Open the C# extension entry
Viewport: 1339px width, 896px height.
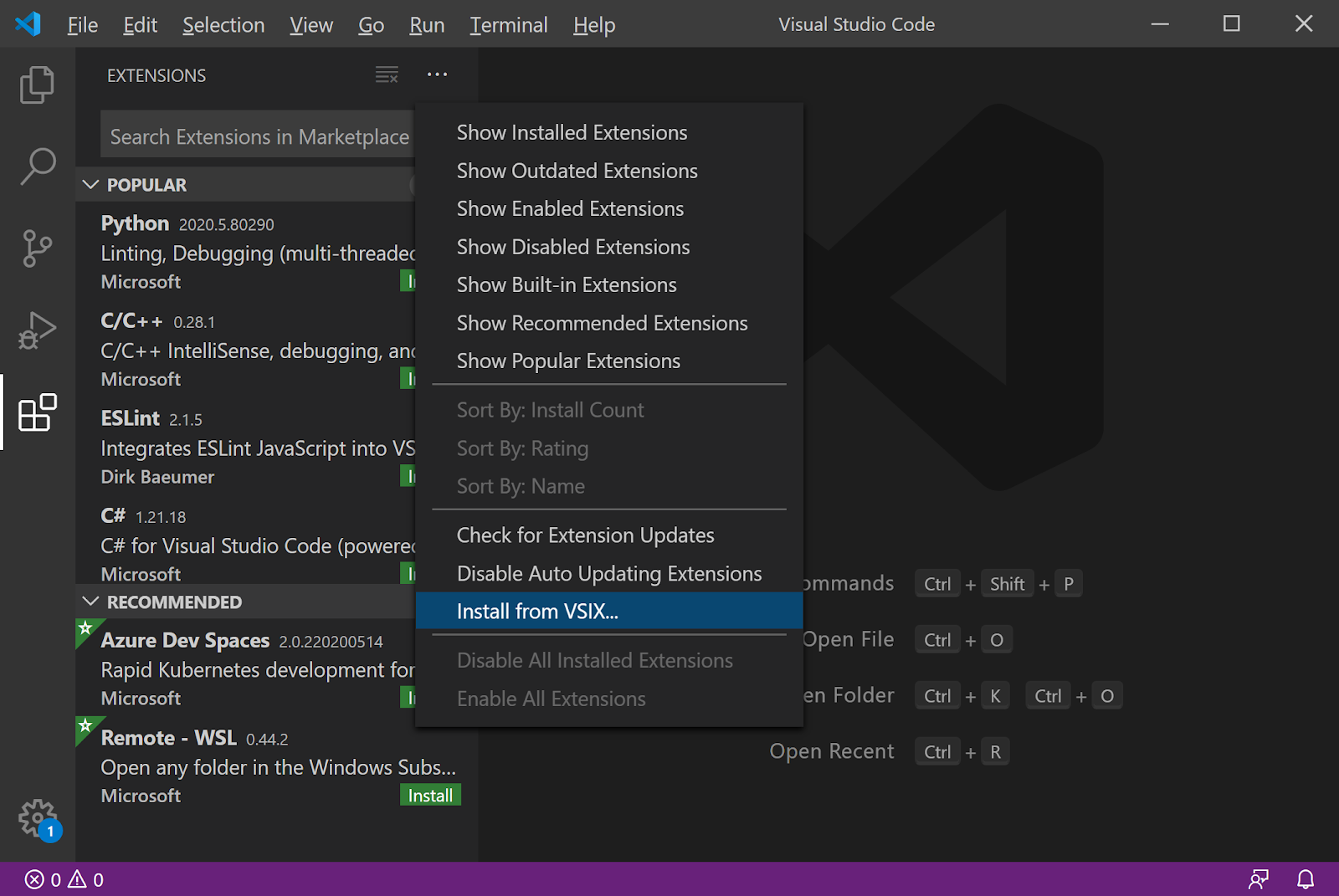click(x=246, y=542)
